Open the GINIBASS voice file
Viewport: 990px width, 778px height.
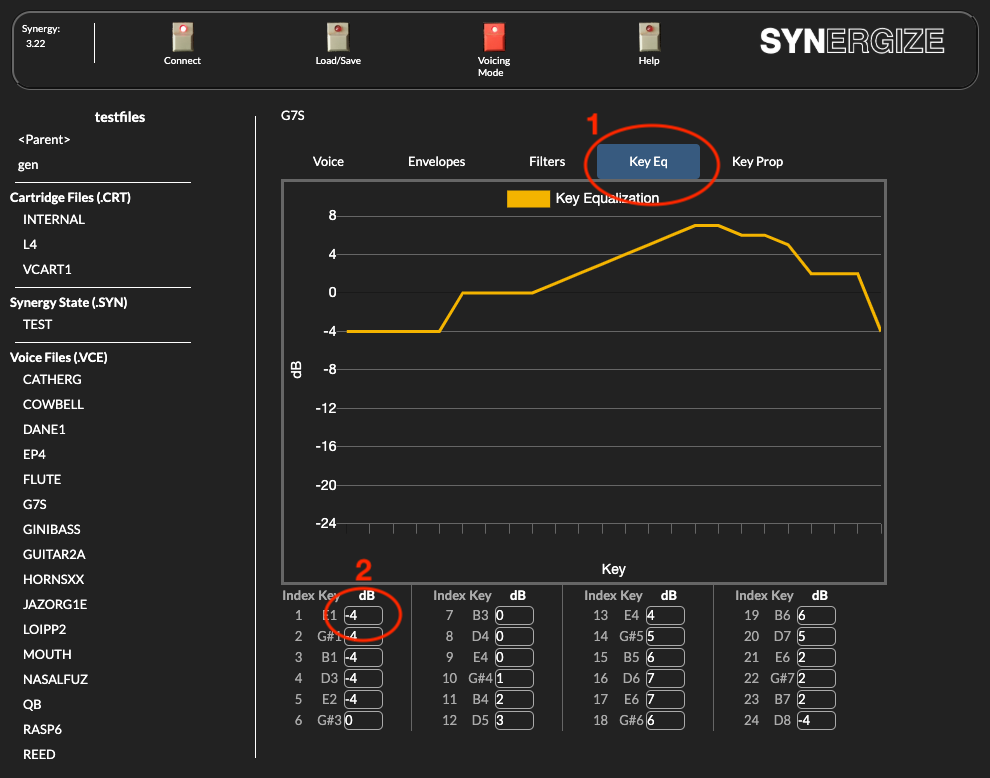pyautogui.click(x=52, y=529)
